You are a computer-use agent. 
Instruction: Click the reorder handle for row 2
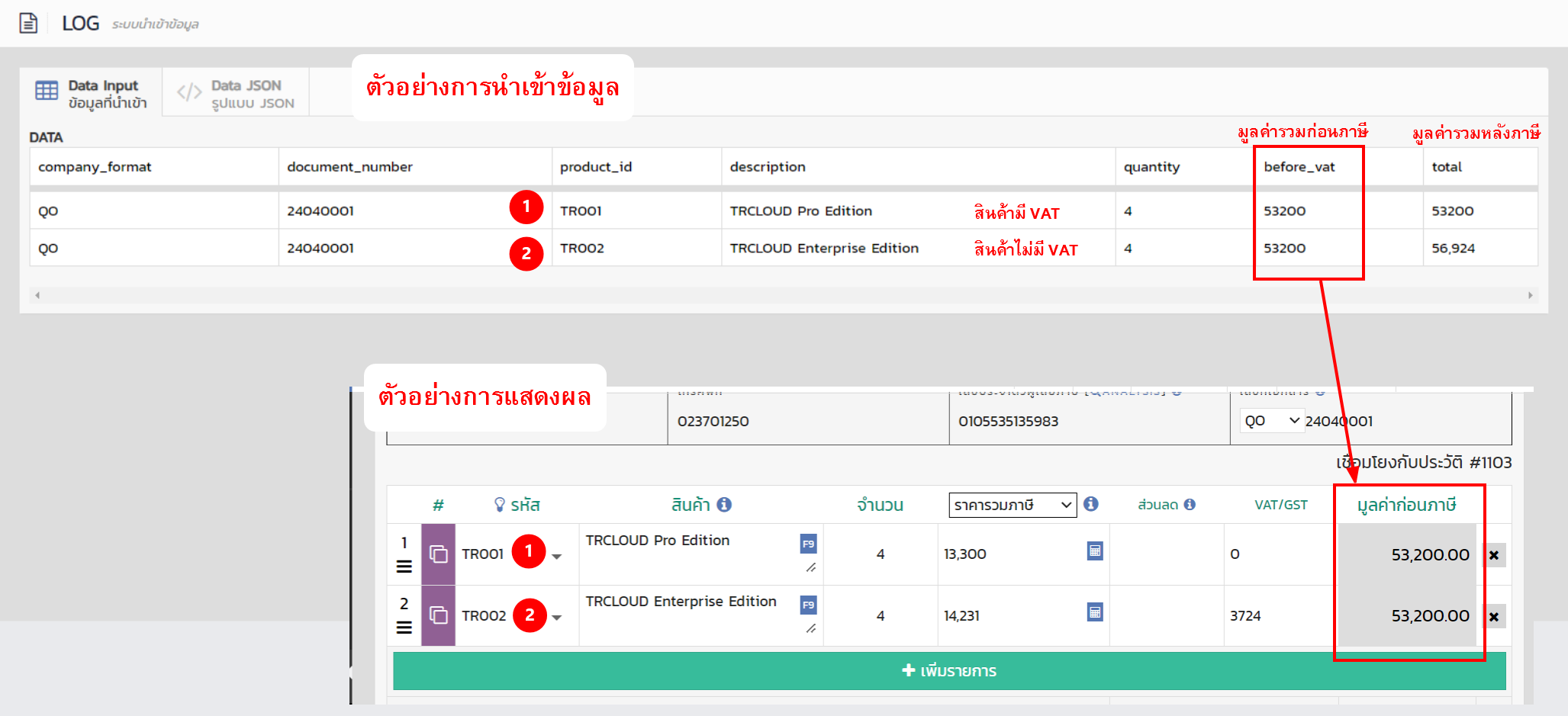pyautogui.click(x=404, y=628)
